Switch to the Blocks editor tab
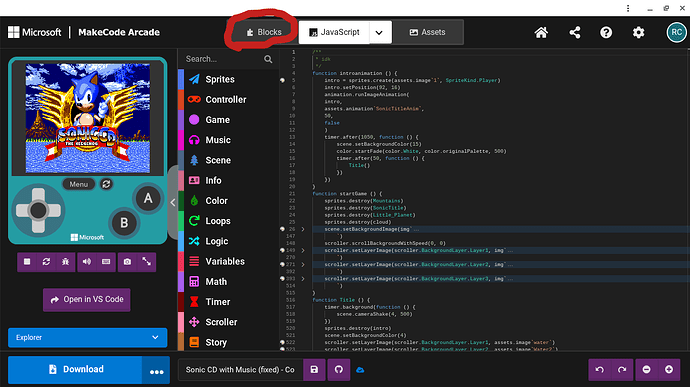The height and width of the screenshot is (387, 690). click(263, 32)
